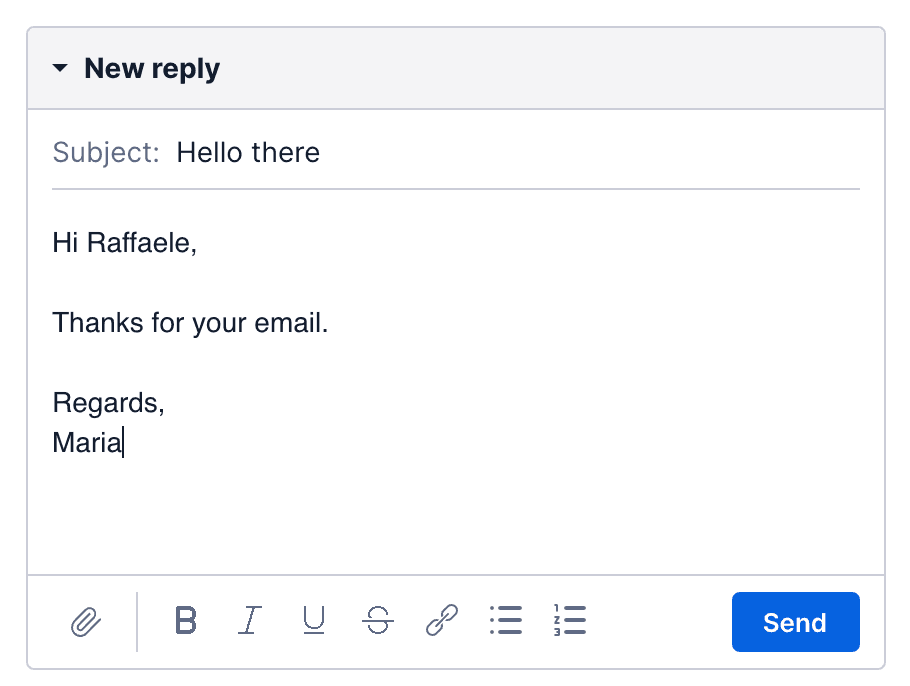Click the Subject label
The height and width of the screenshot is (686, 910).
coord(105,152)
